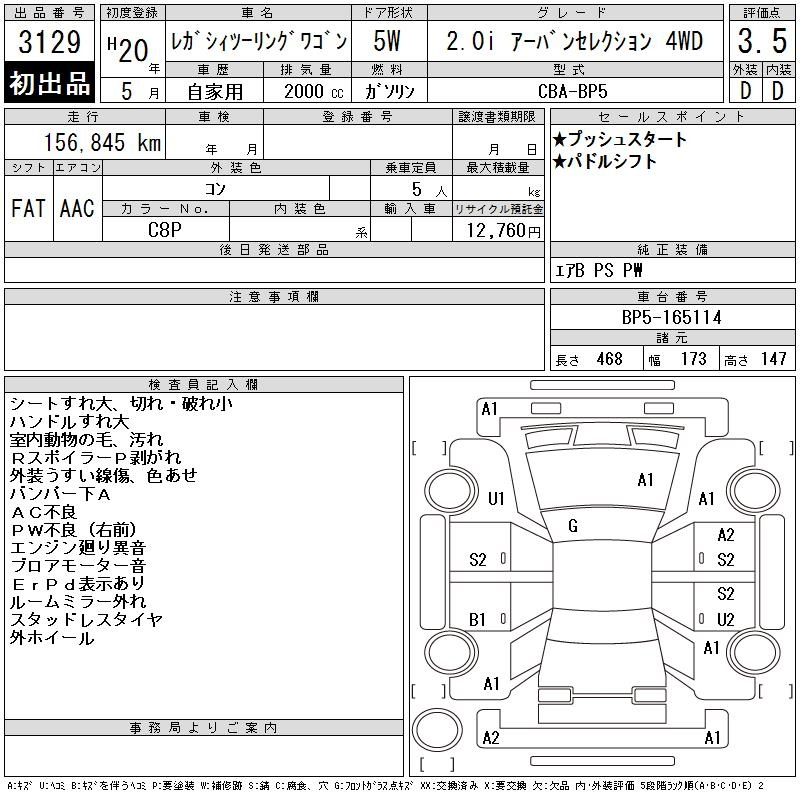800x800 pixels.
Task: Click the 事務局よりご案内 header
Action: (x=204, y=728)
